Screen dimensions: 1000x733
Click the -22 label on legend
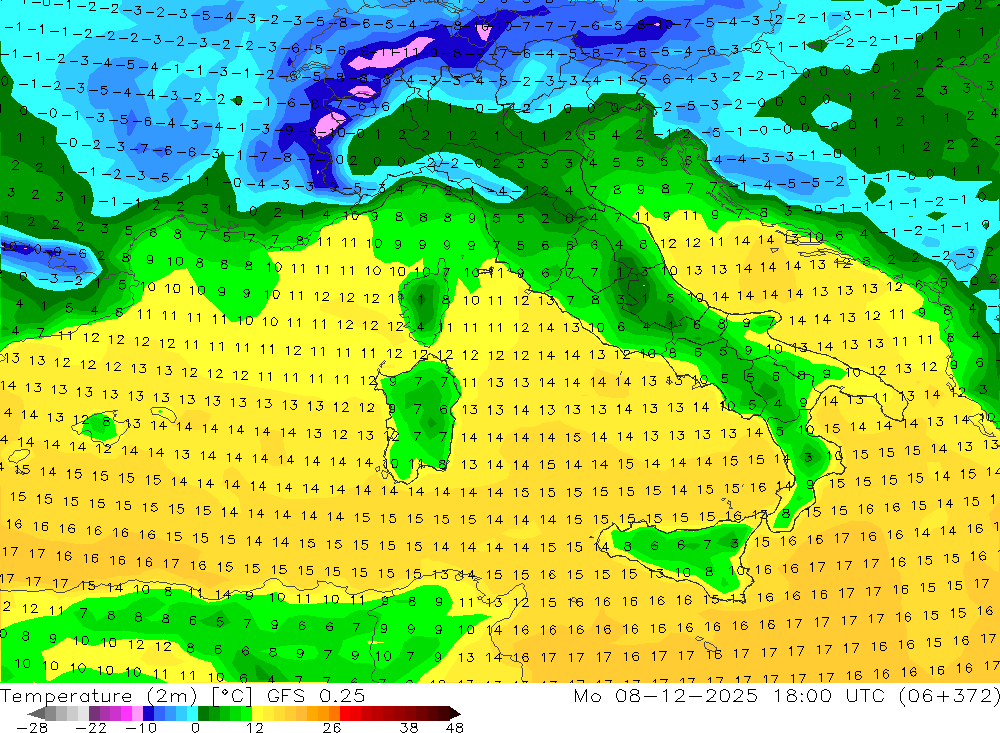(91, 728)
